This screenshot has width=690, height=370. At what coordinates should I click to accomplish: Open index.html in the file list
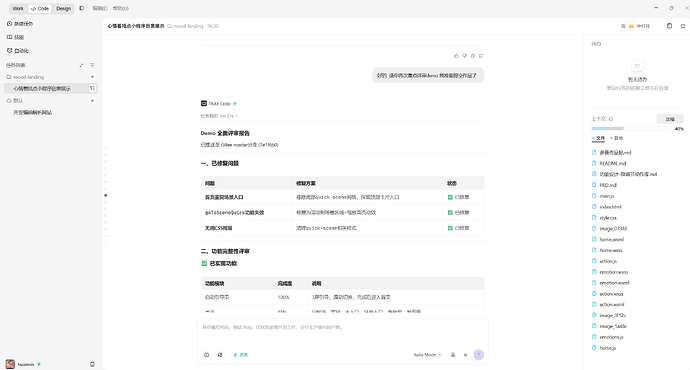pyautogui.click(x=610, y=207)
